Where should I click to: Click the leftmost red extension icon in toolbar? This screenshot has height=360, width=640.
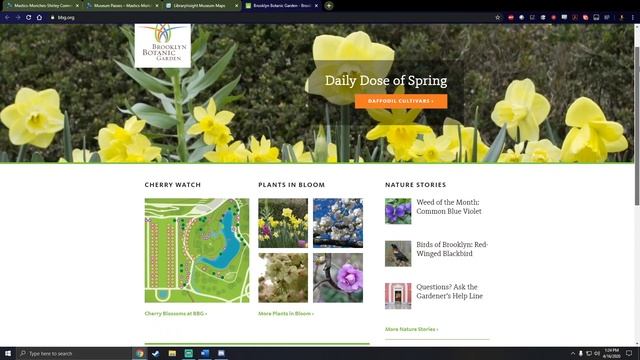click(511, 18)
